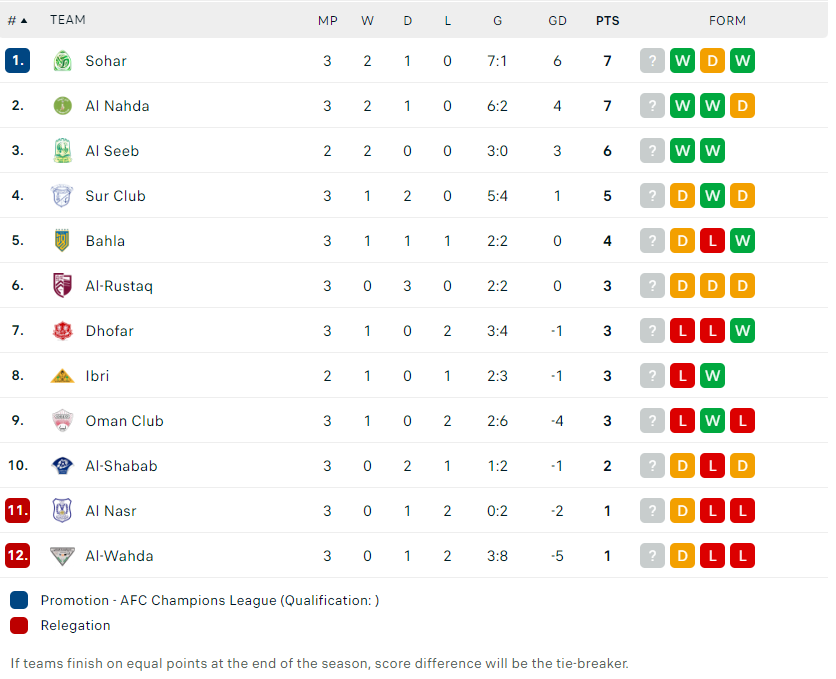Open the Al Nahda club logo

[x=62, y=106]
